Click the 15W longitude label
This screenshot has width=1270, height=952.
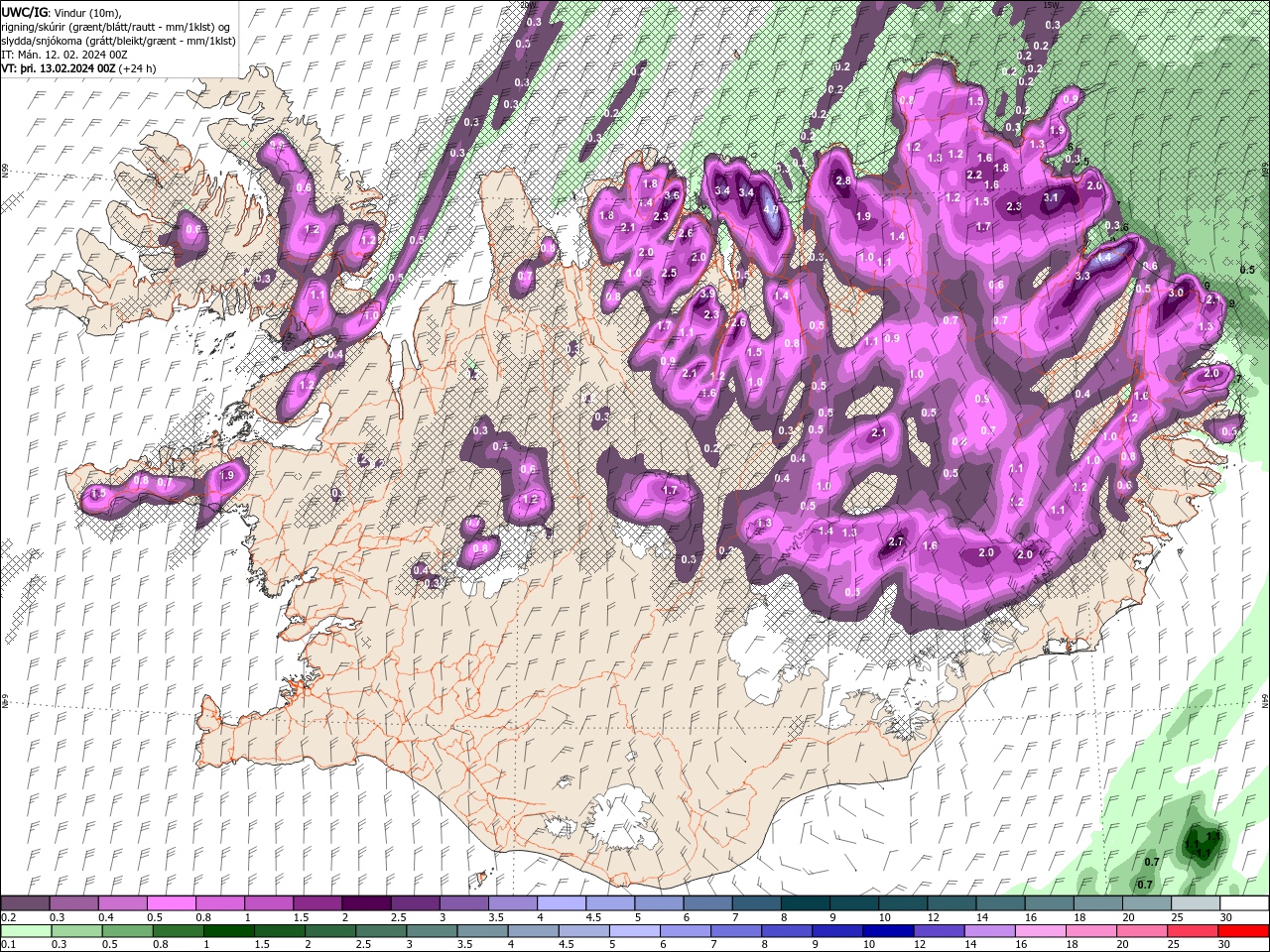(1051, 5)
